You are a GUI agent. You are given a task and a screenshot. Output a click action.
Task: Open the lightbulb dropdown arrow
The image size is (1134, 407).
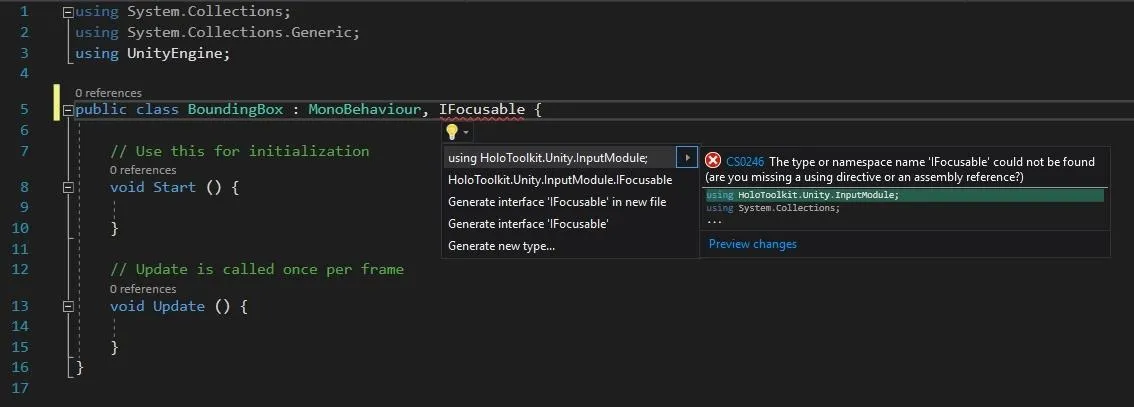(466, 133)
